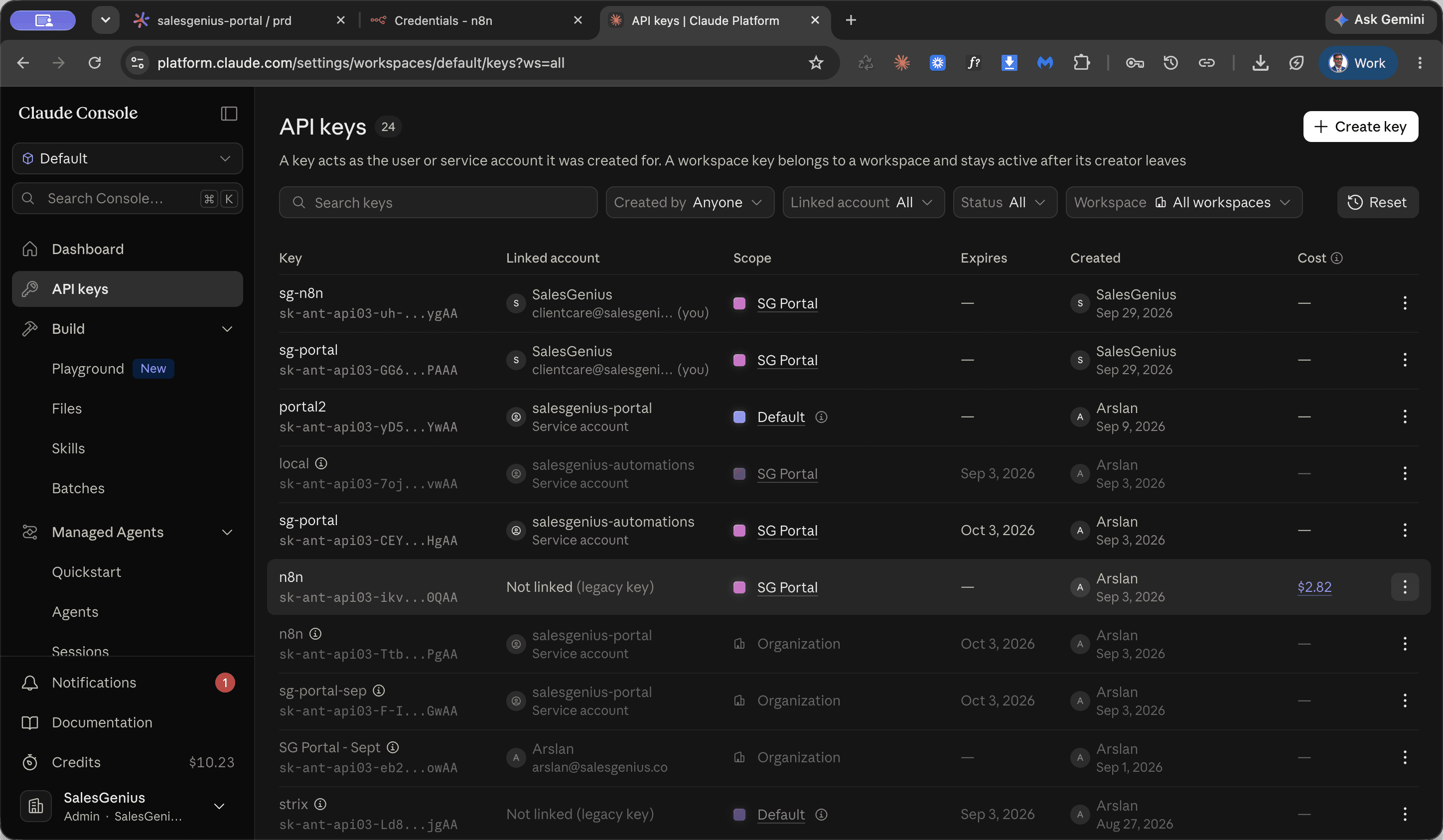The image size is (1443, 840).
Task: Open Skills in the sidebar
Action: (68, 448)
